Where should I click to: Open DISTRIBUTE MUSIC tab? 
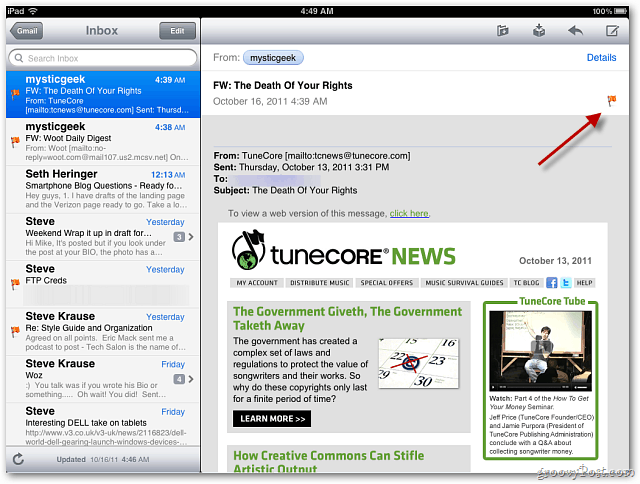(320, 283)
